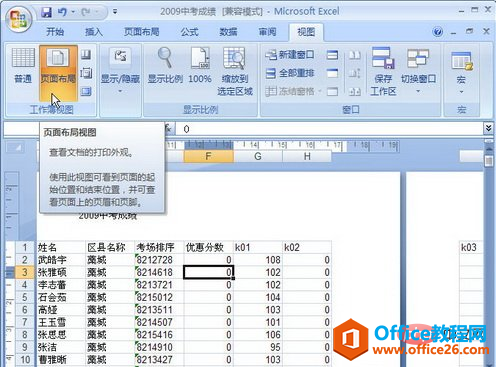Click reset window position icon
The width and height of the screenshot is (496, 367).
pos(354,91)
